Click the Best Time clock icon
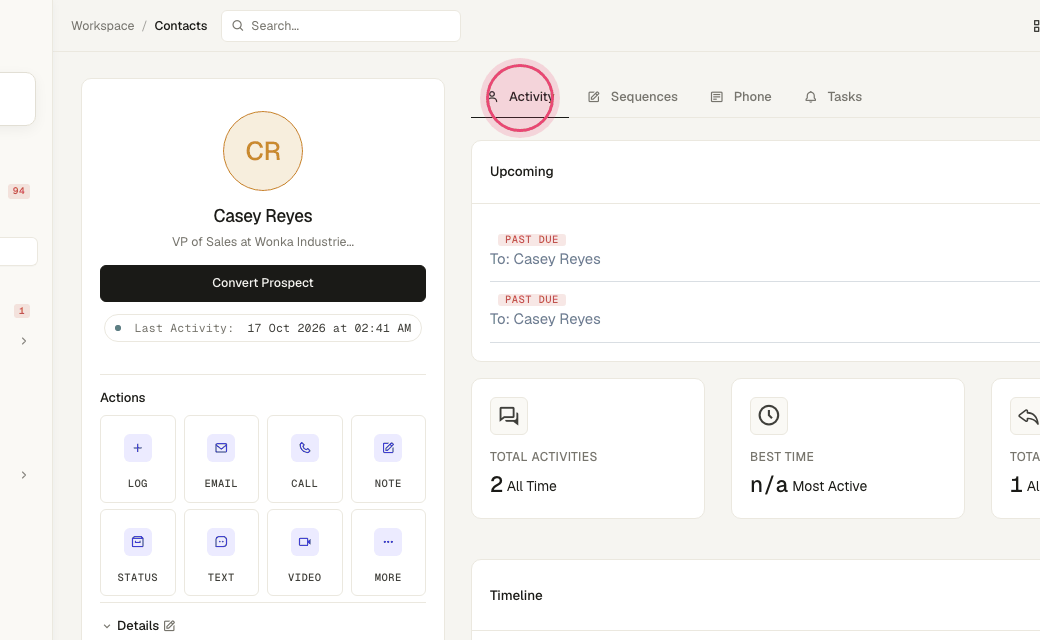The height and width of the screenshot is (640, 1040). [x=769, y=416]
